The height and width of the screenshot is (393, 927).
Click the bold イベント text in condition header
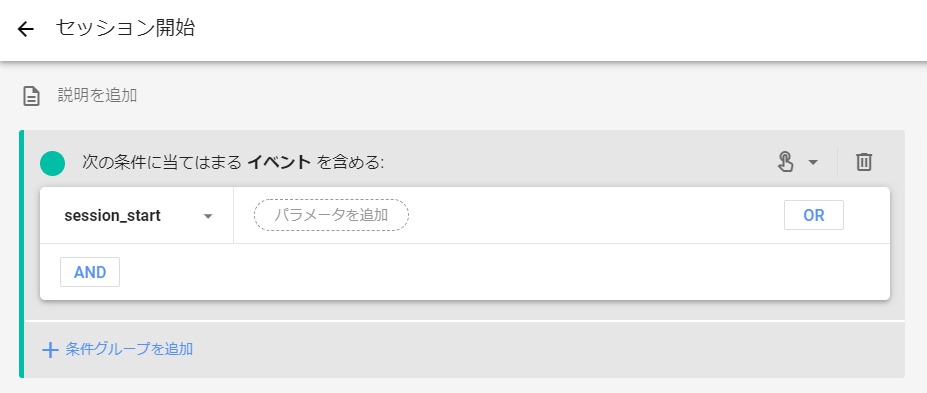[279, 163]
